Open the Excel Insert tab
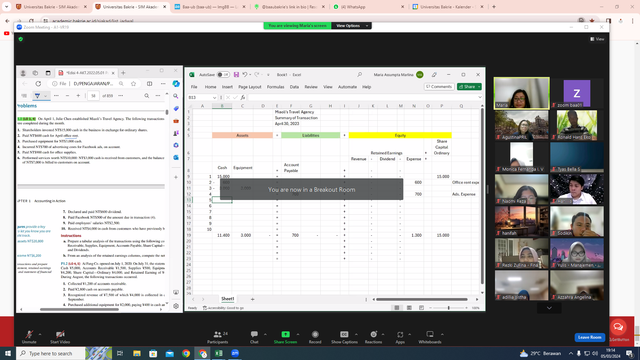The height and width of the screenshot is (360, 640). click(227, 87)
